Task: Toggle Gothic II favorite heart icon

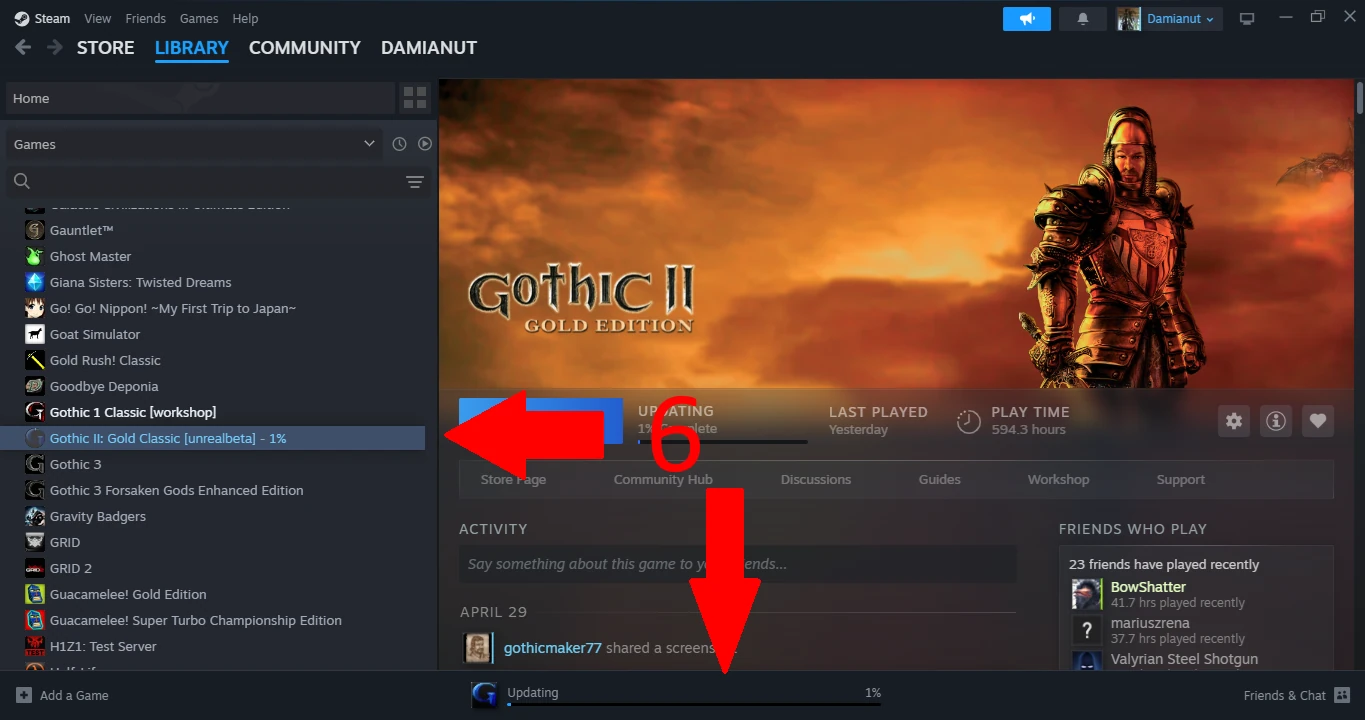Action: pos(1318,421)
